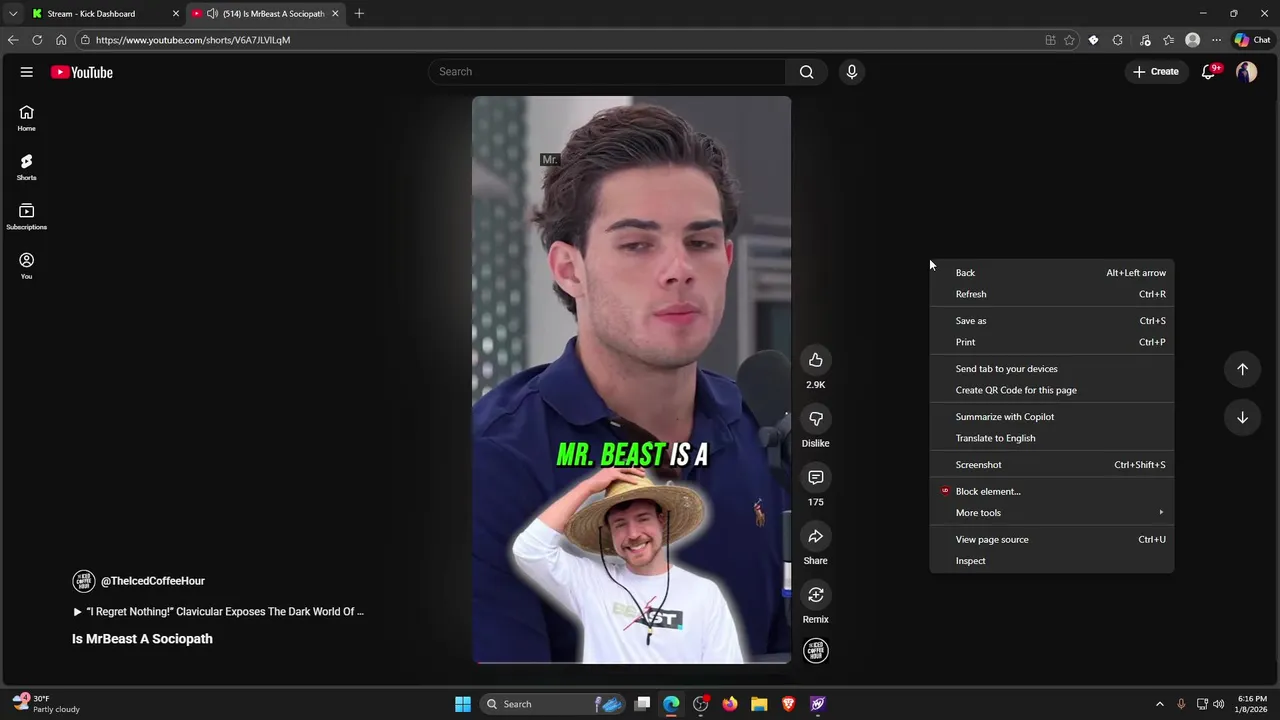Viewport: 1280px width, 720px height.
Task: Remix this short
Action: click(x=816, y=595)
